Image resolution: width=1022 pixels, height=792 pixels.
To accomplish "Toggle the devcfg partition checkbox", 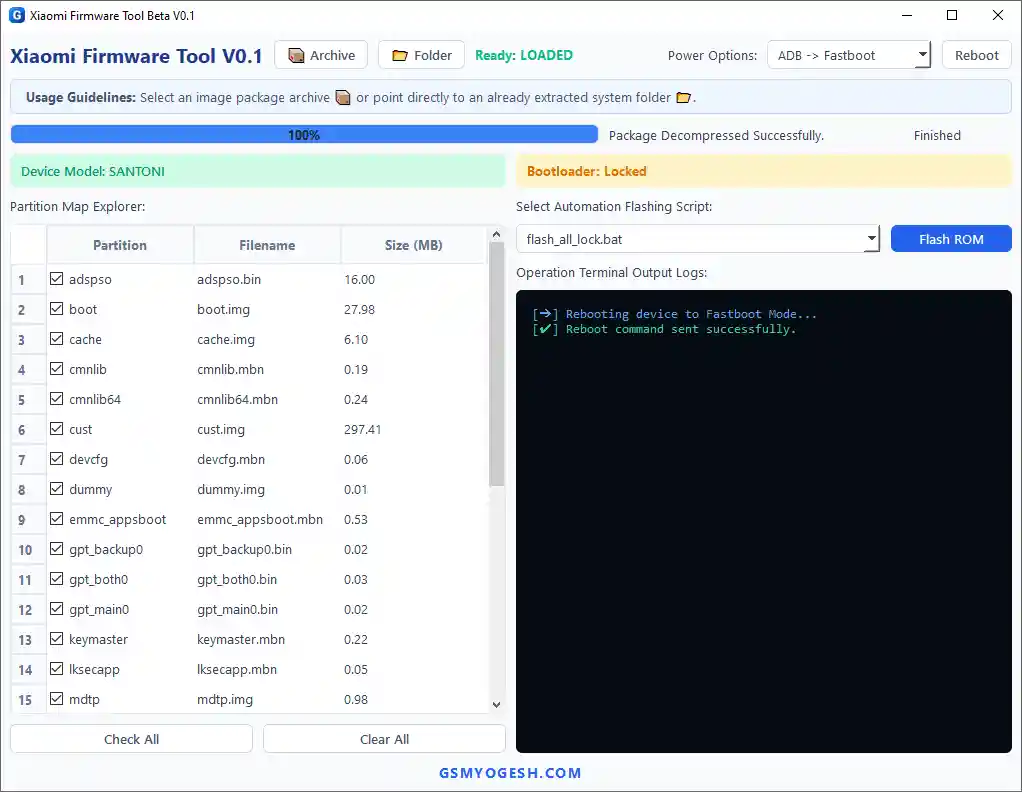I will (57, 458).
